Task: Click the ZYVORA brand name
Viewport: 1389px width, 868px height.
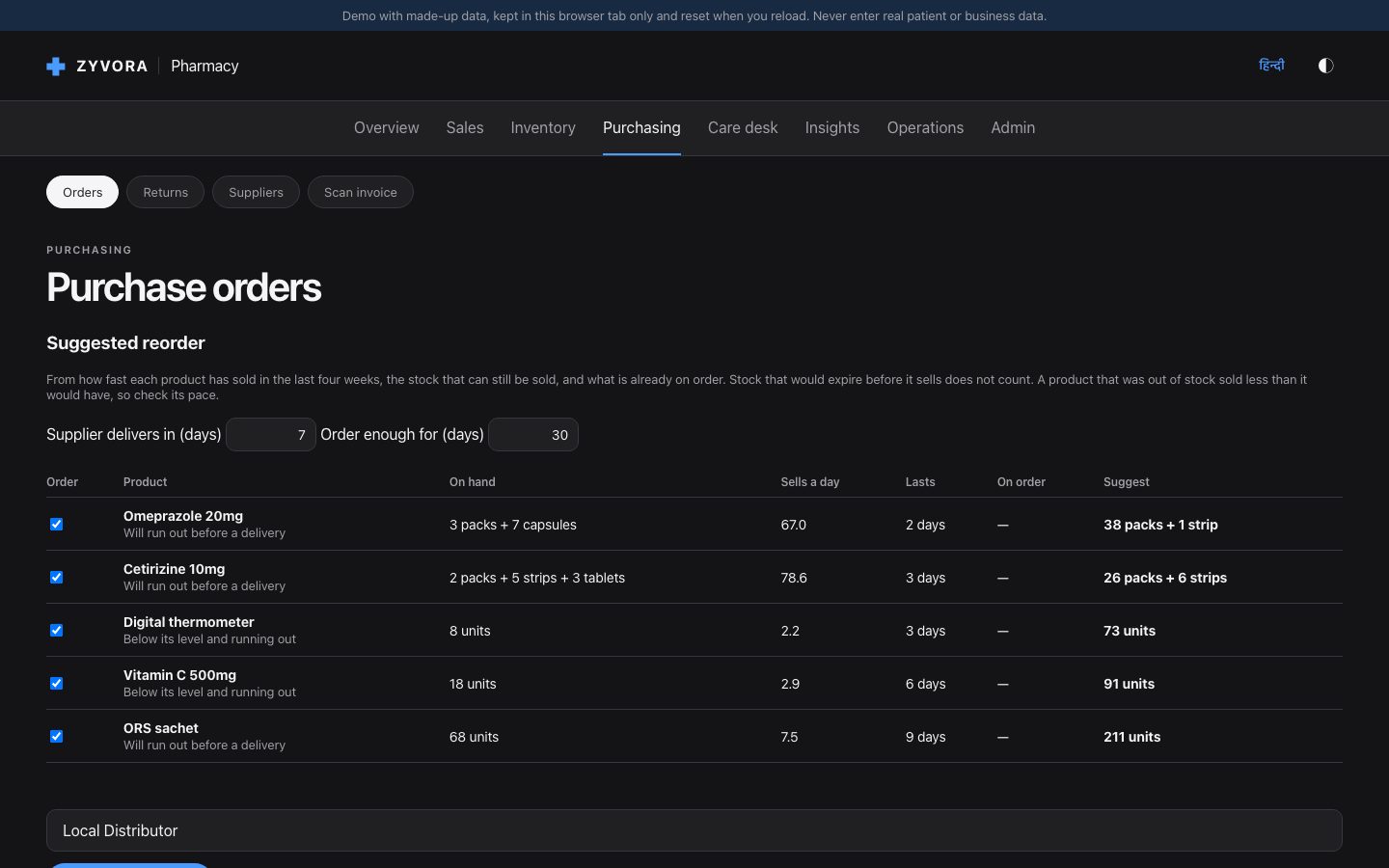Action: click(112, 66)
